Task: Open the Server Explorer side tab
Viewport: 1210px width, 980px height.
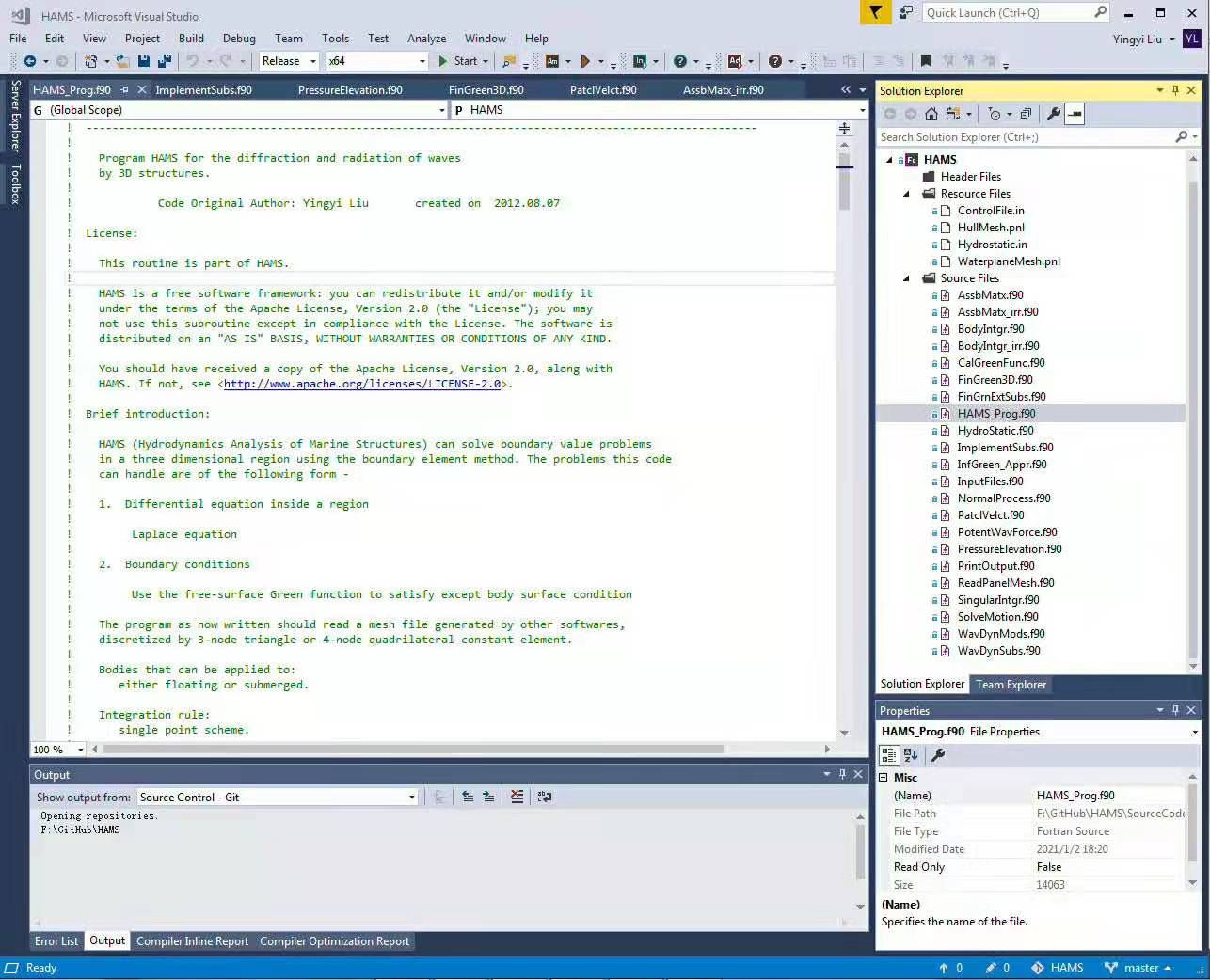Action: click(x=15, y=117)
